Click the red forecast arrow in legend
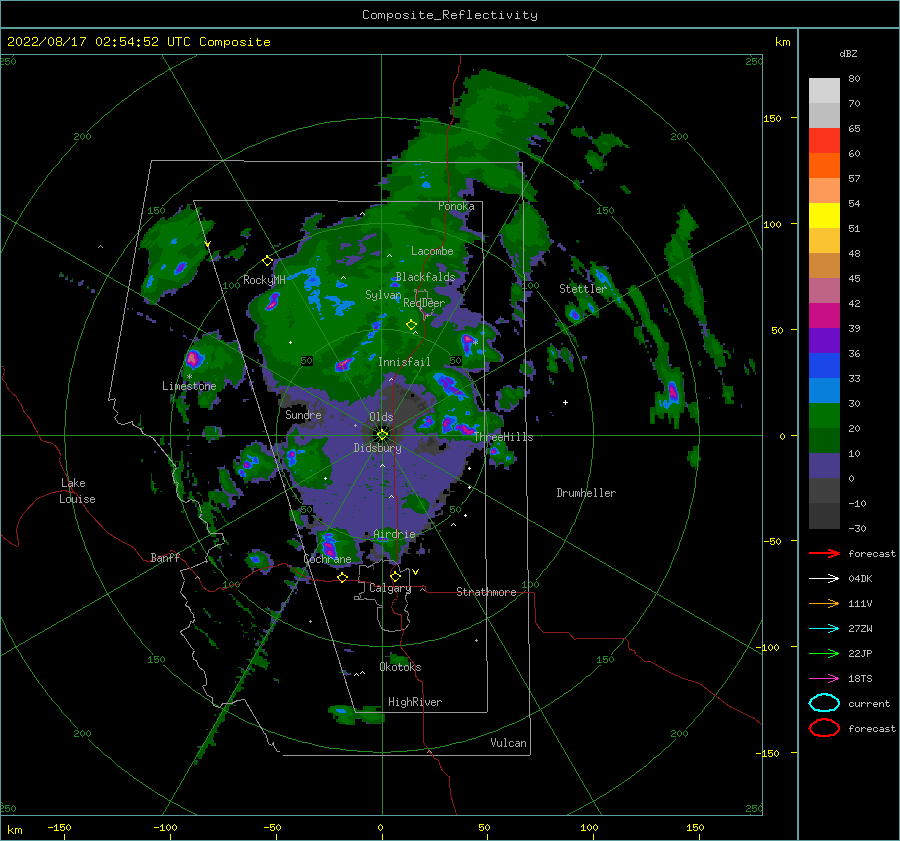The width and height of the screenshot is (900, 841). click(824, 553)
